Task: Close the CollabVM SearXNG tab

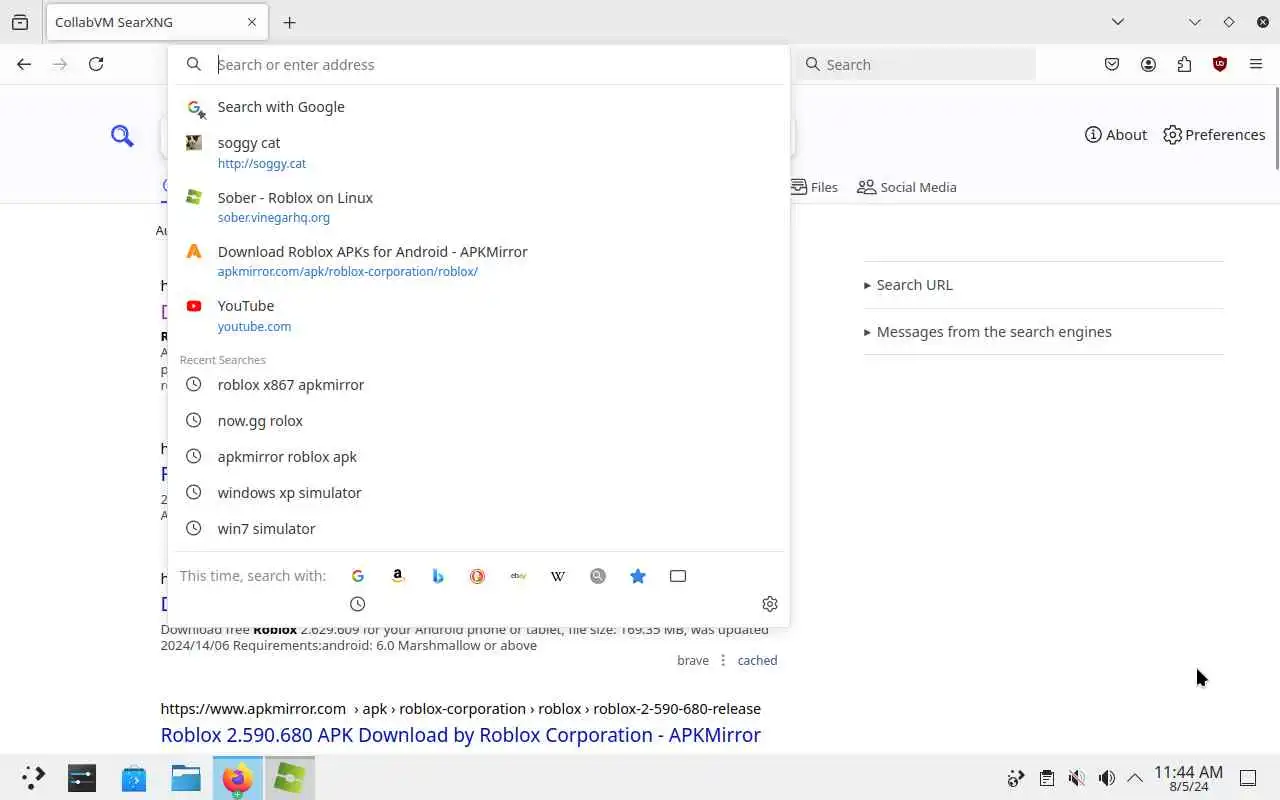Action: (x=252, y=22)
